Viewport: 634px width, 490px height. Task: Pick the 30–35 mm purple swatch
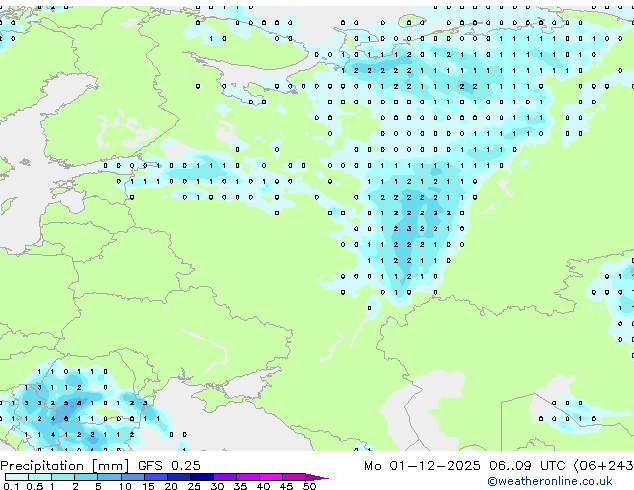click(224, 477)
